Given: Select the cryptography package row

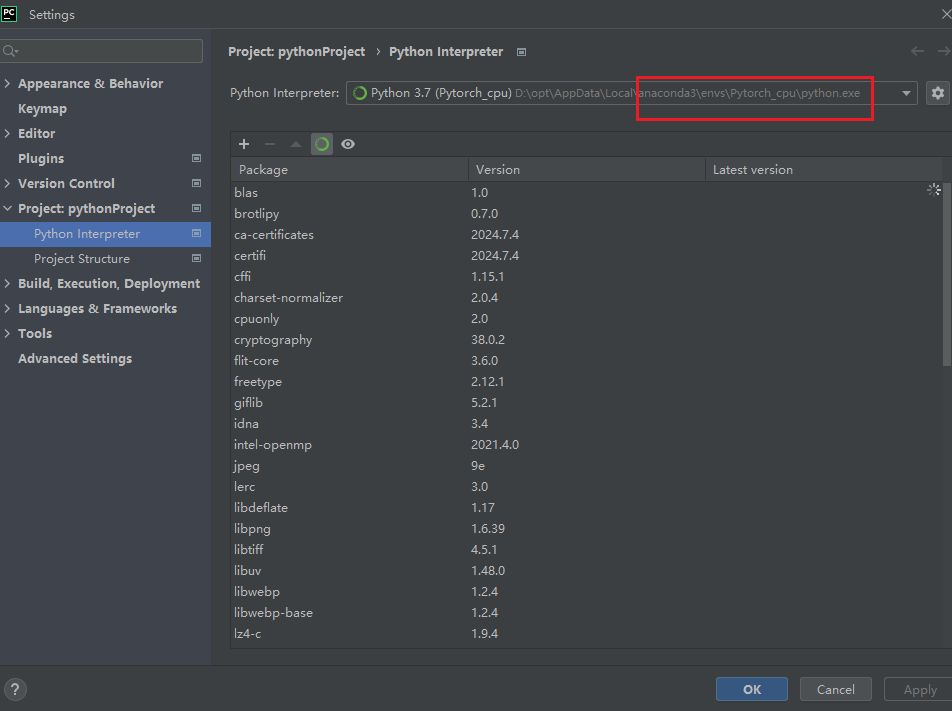Looking at the screenshot, I should 586,339.
